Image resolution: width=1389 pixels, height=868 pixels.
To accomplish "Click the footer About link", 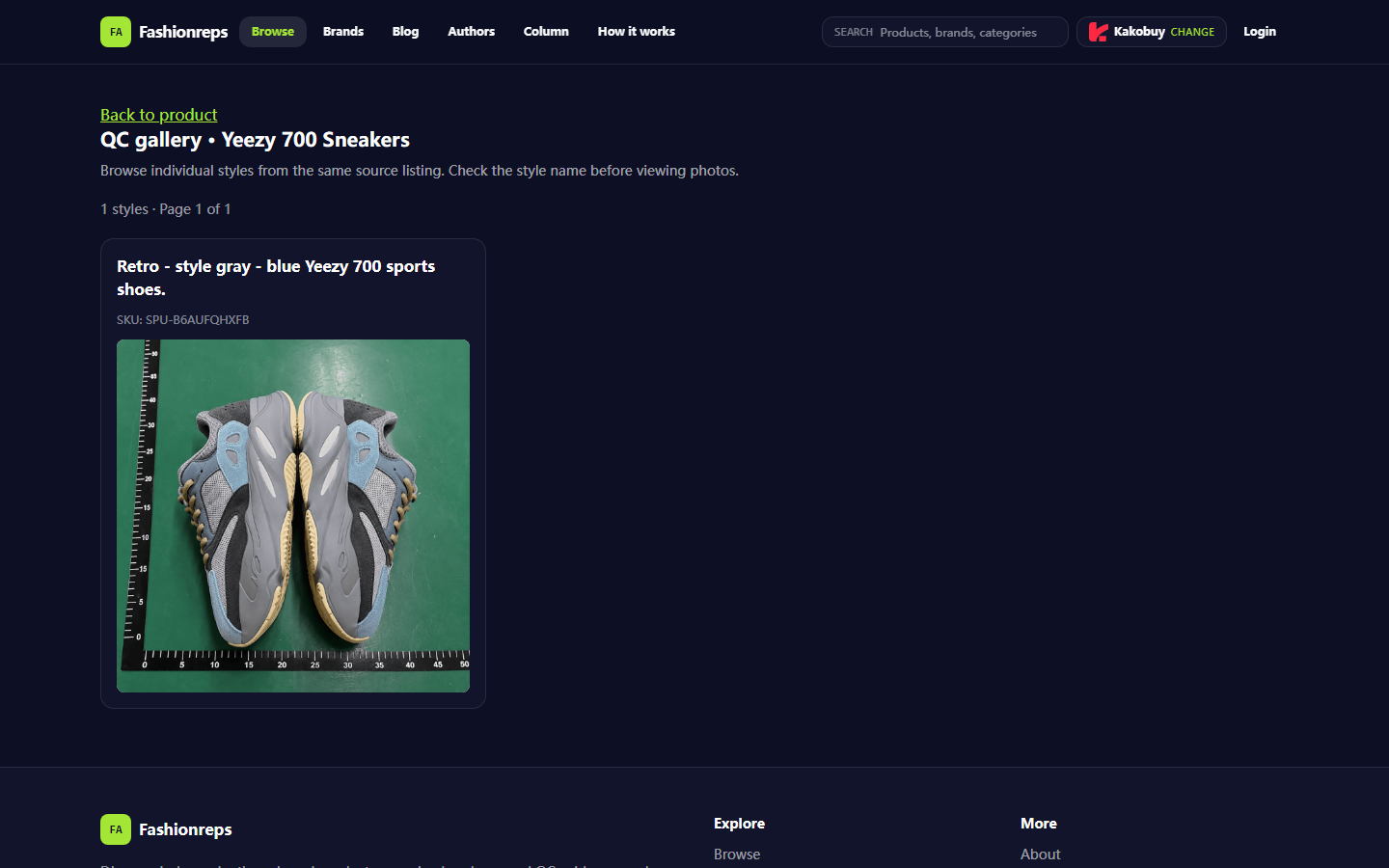I will pyautogui.click(x=1040, y=854).
